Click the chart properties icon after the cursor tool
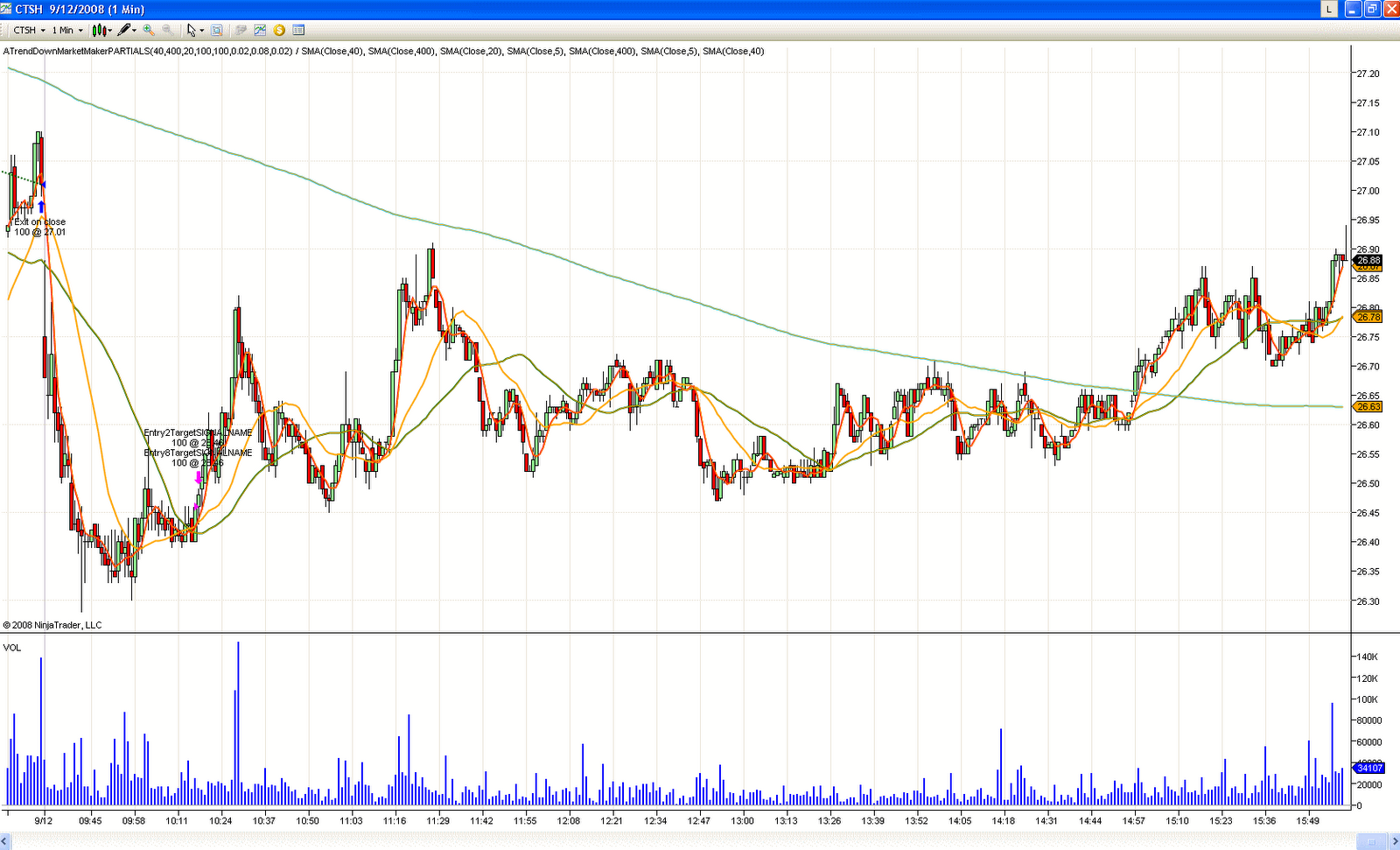Image resolution: width=1400 pixels, height=850 pixels. click(x=217, y=30)
